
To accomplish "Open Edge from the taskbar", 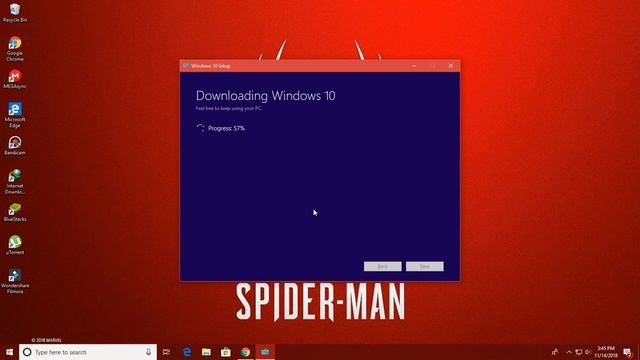I will [x=187, y=352].
